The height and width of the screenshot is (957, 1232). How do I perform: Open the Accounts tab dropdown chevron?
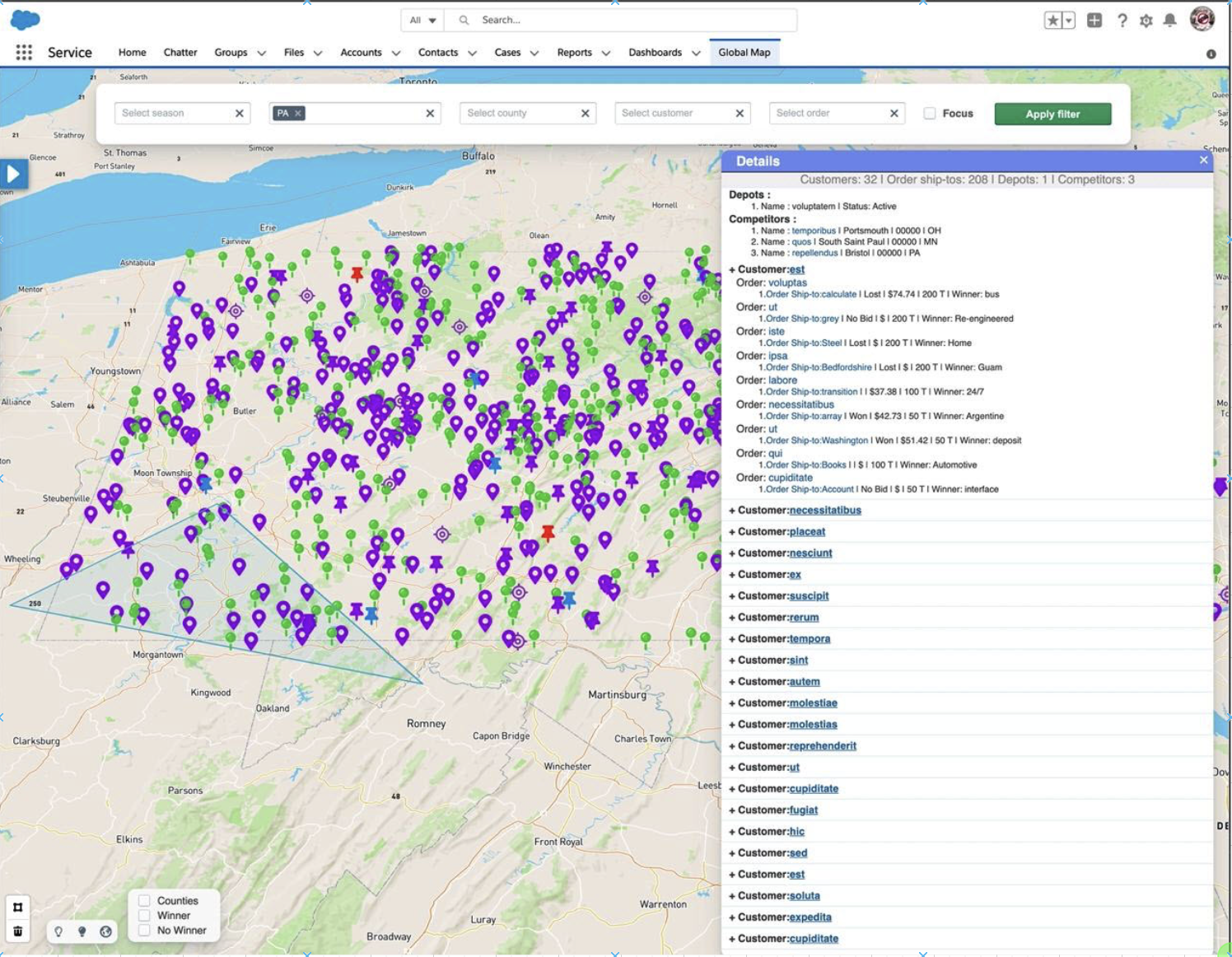click(396, 53)
